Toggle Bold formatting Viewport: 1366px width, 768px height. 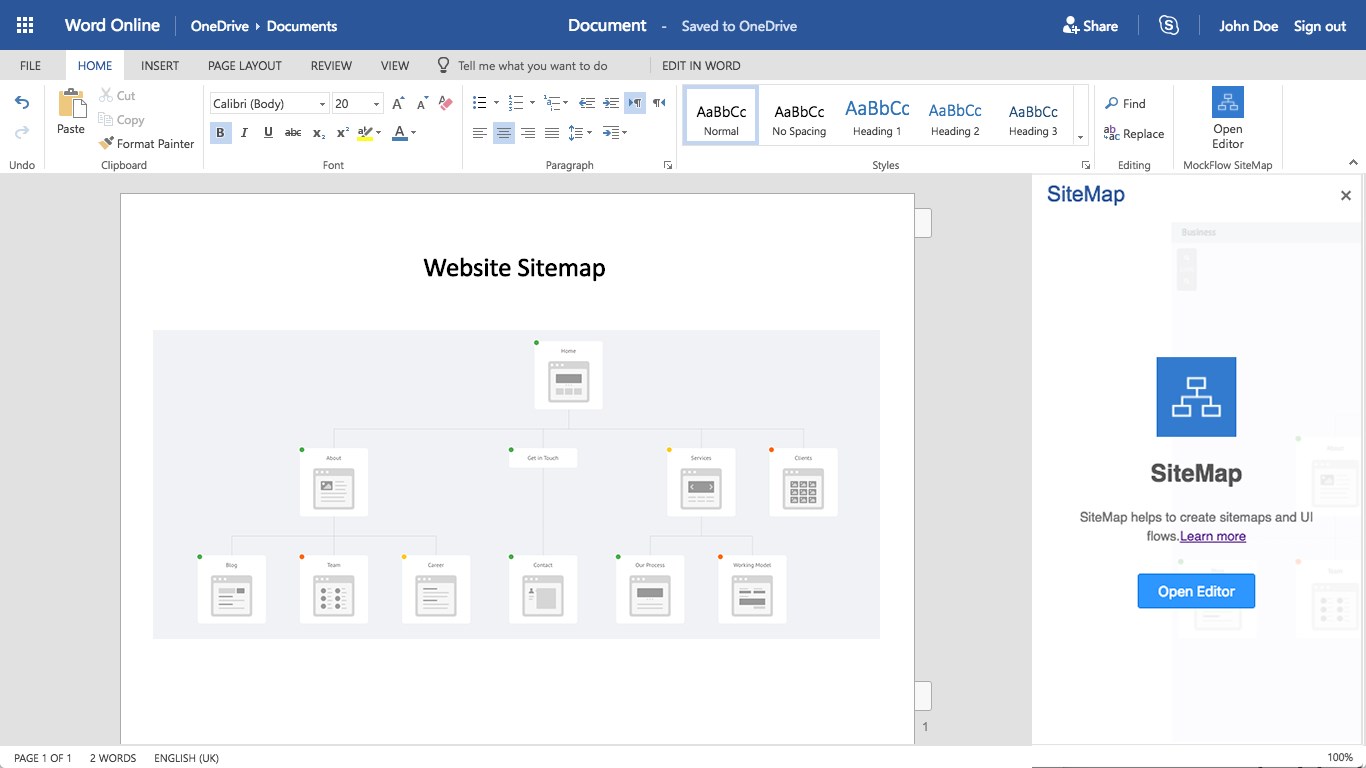[x=220, y=133]
